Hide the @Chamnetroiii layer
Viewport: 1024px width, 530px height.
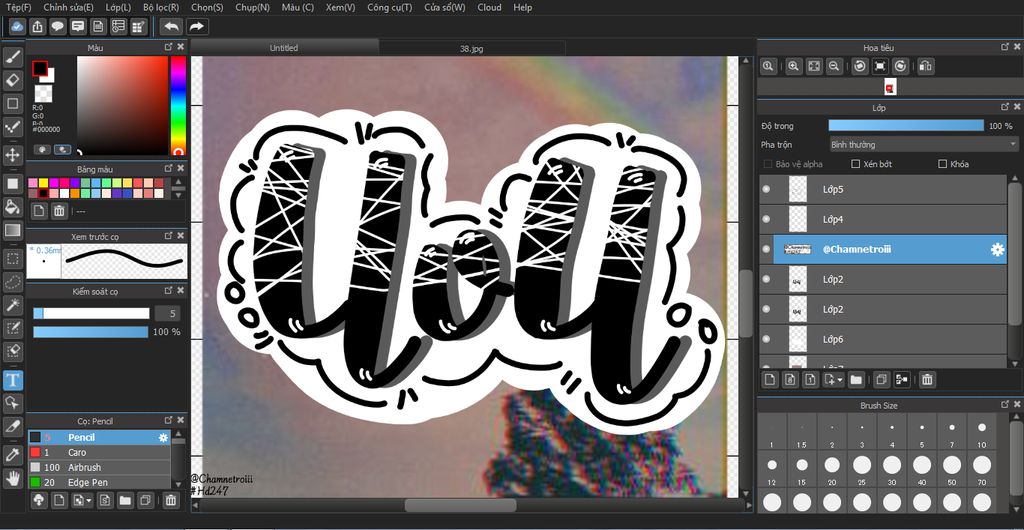[x=766, y=249]
